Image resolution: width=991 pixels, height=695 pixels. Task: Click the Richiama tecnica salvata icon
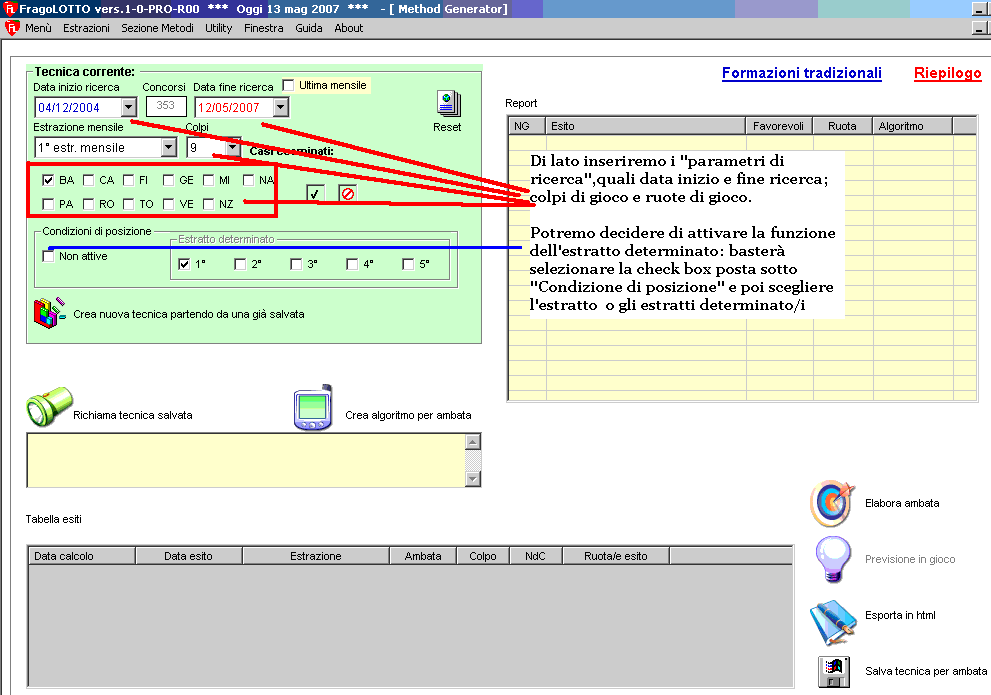click(x=46, y=410)
